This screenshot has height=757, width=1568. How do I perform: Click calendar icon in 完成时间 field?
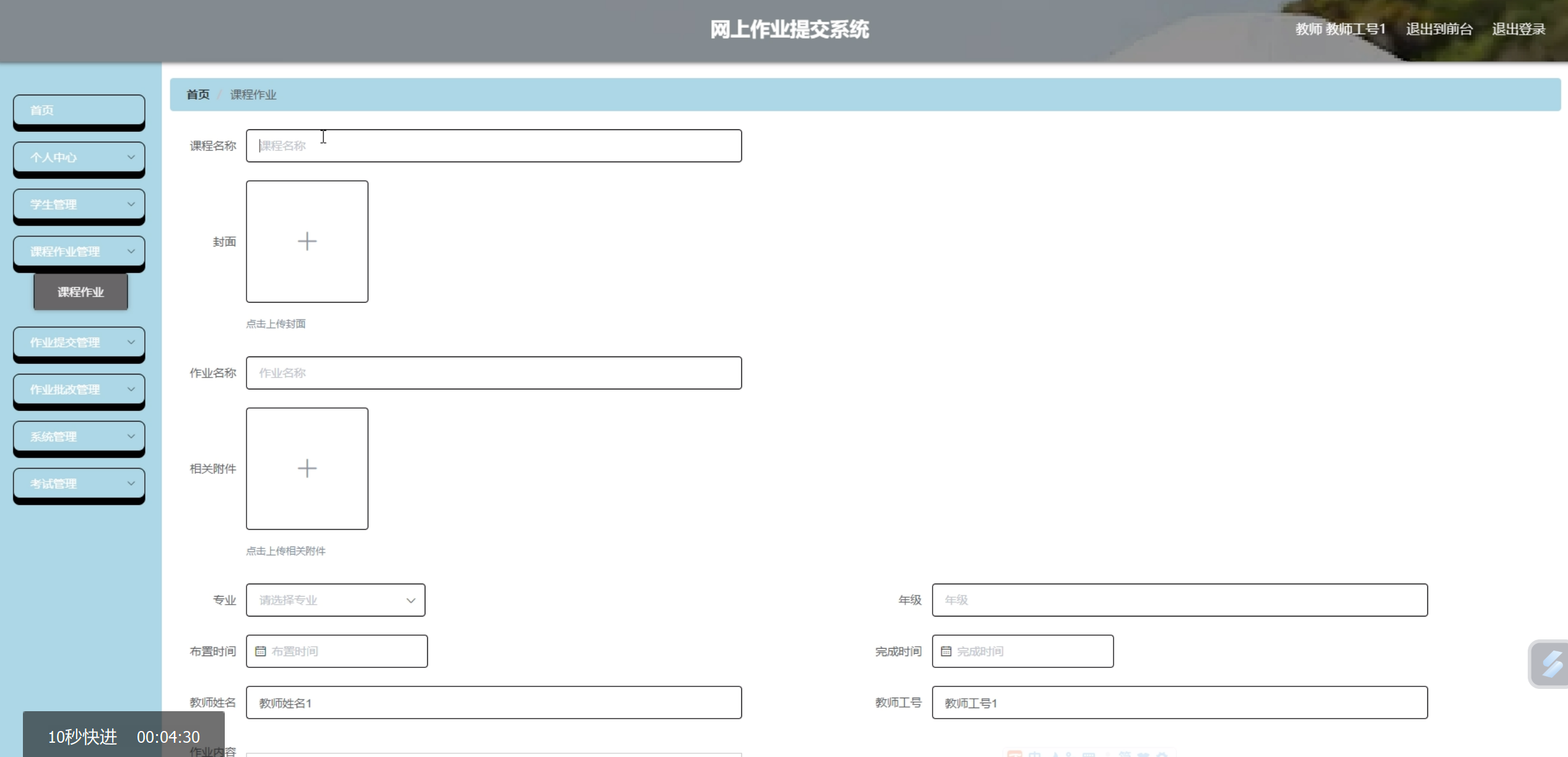pos(946,651)
